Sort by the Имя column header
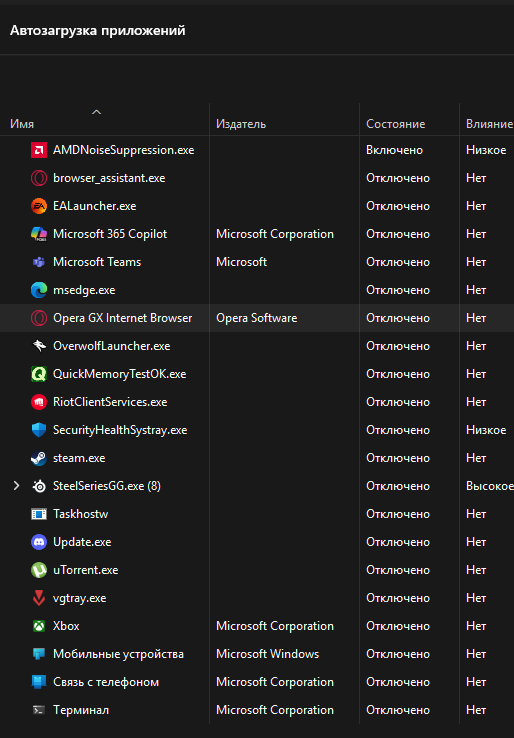 click(22, 124)
